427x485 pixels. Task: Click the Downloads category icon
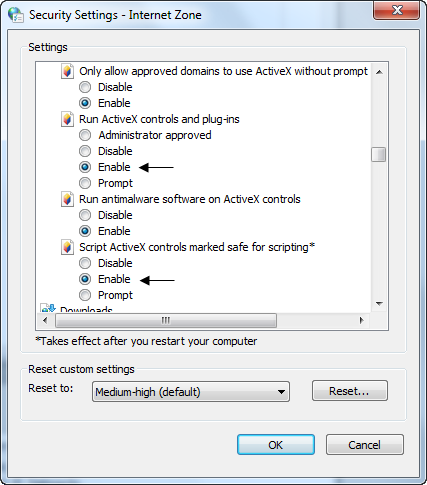48,308
